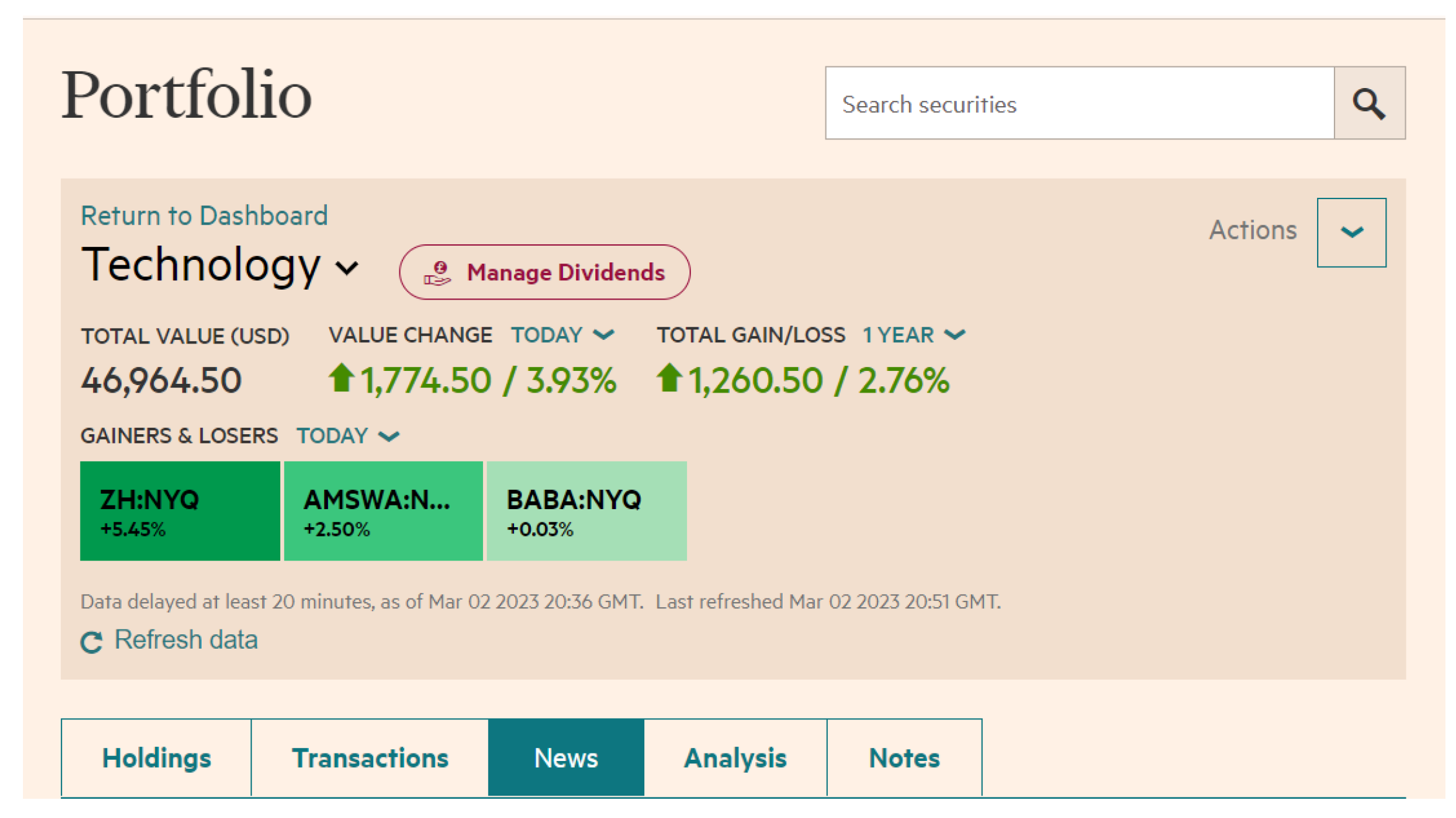
Task: Click the refresh data circular arrow icon
Action: (92, 642)
